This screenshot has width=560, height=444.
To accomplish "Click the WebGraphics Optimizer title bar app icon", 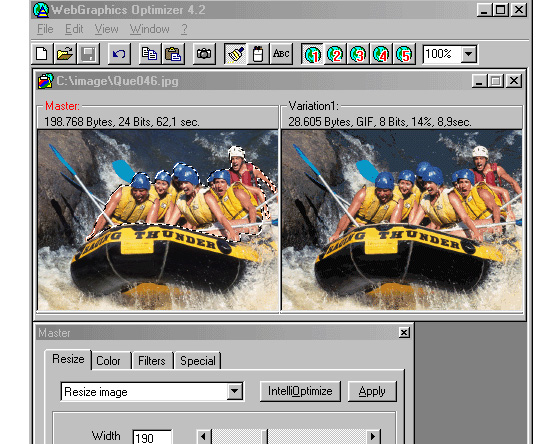I will [x=41, y=10].
